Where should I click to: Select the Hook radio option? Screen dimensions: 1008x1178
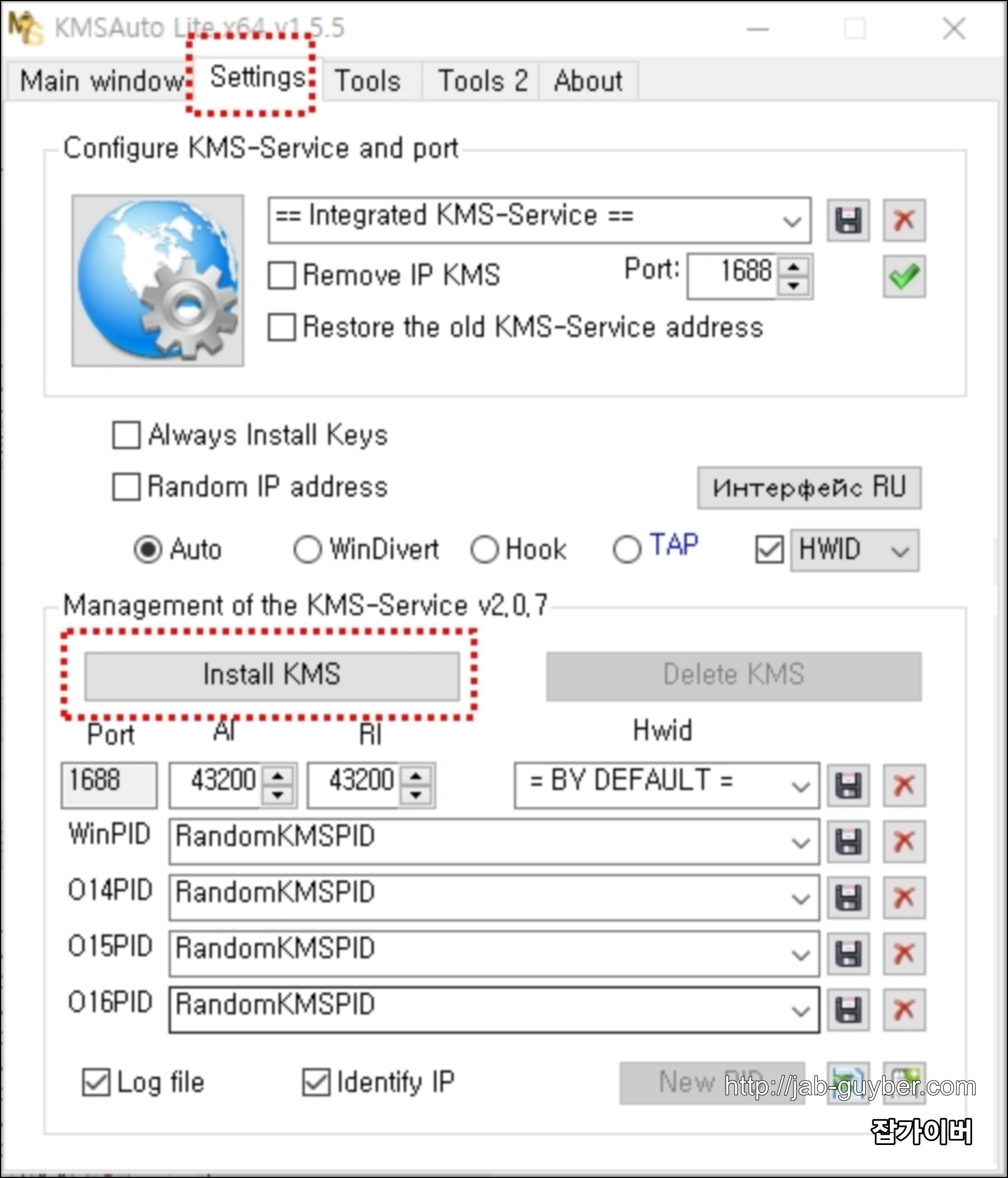(484, 550)
